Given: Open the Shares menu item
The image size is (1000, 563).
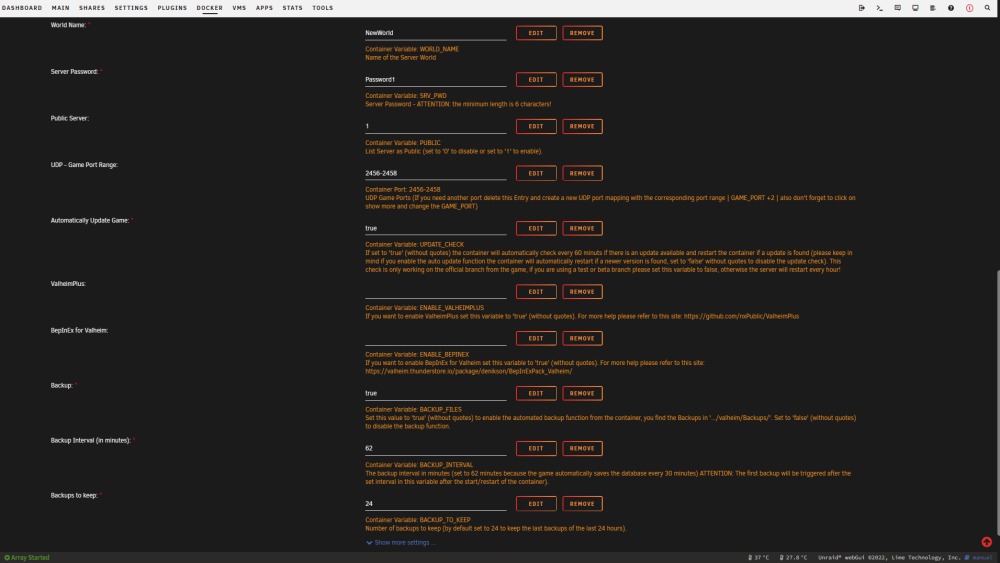Looking at the screenshot, I should 92,8.
